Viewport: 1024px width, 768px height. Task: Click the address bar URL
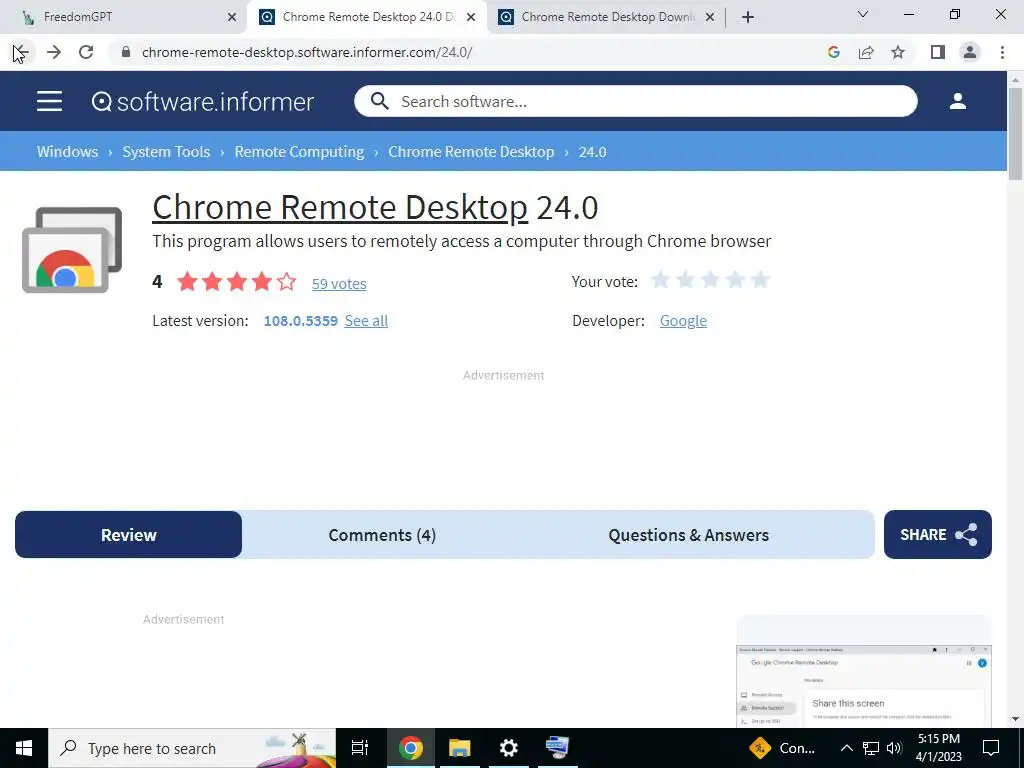[307, 52]
